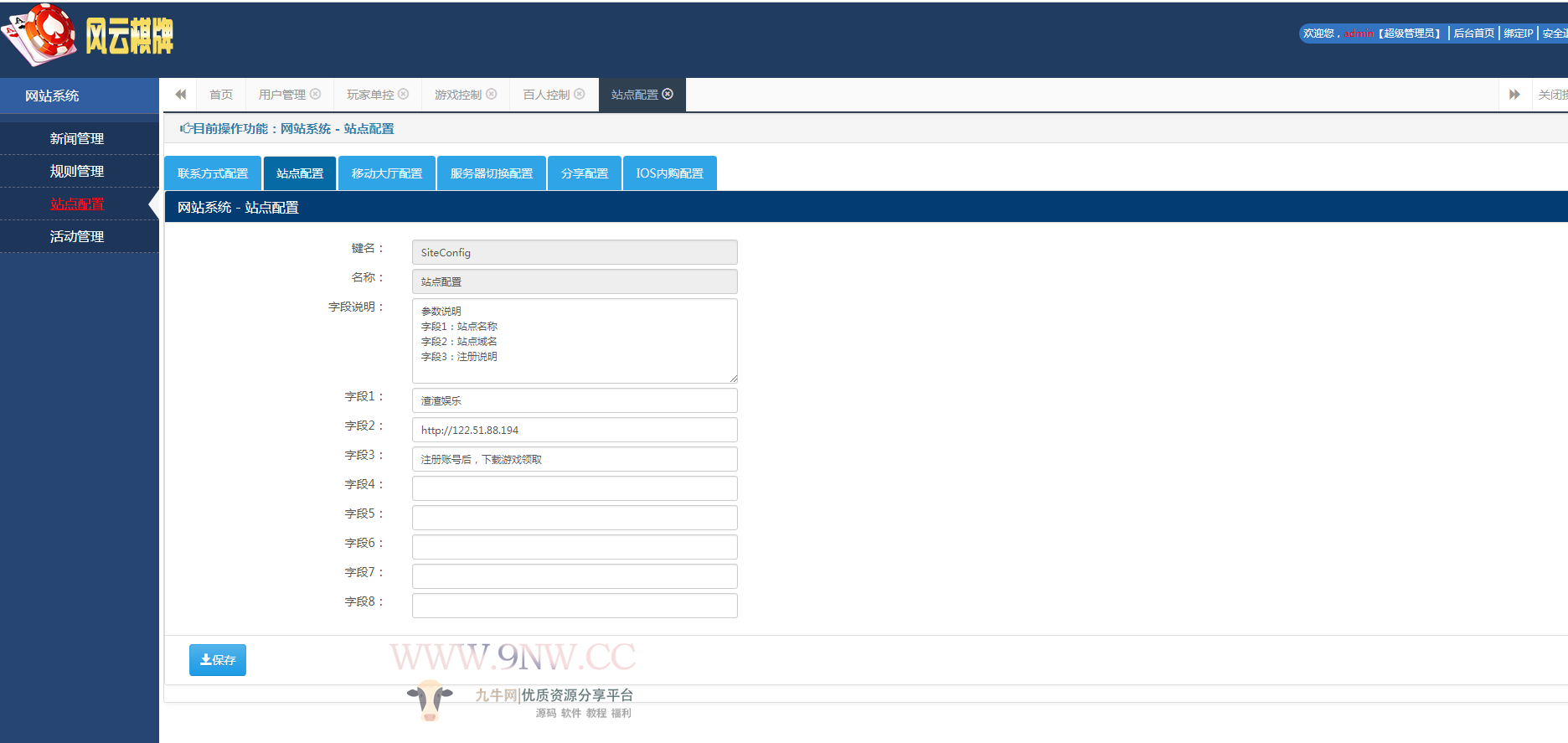Click admin username in header
The height and width of the screenshot is (743, 1568).
click(x=1359, y=34)
